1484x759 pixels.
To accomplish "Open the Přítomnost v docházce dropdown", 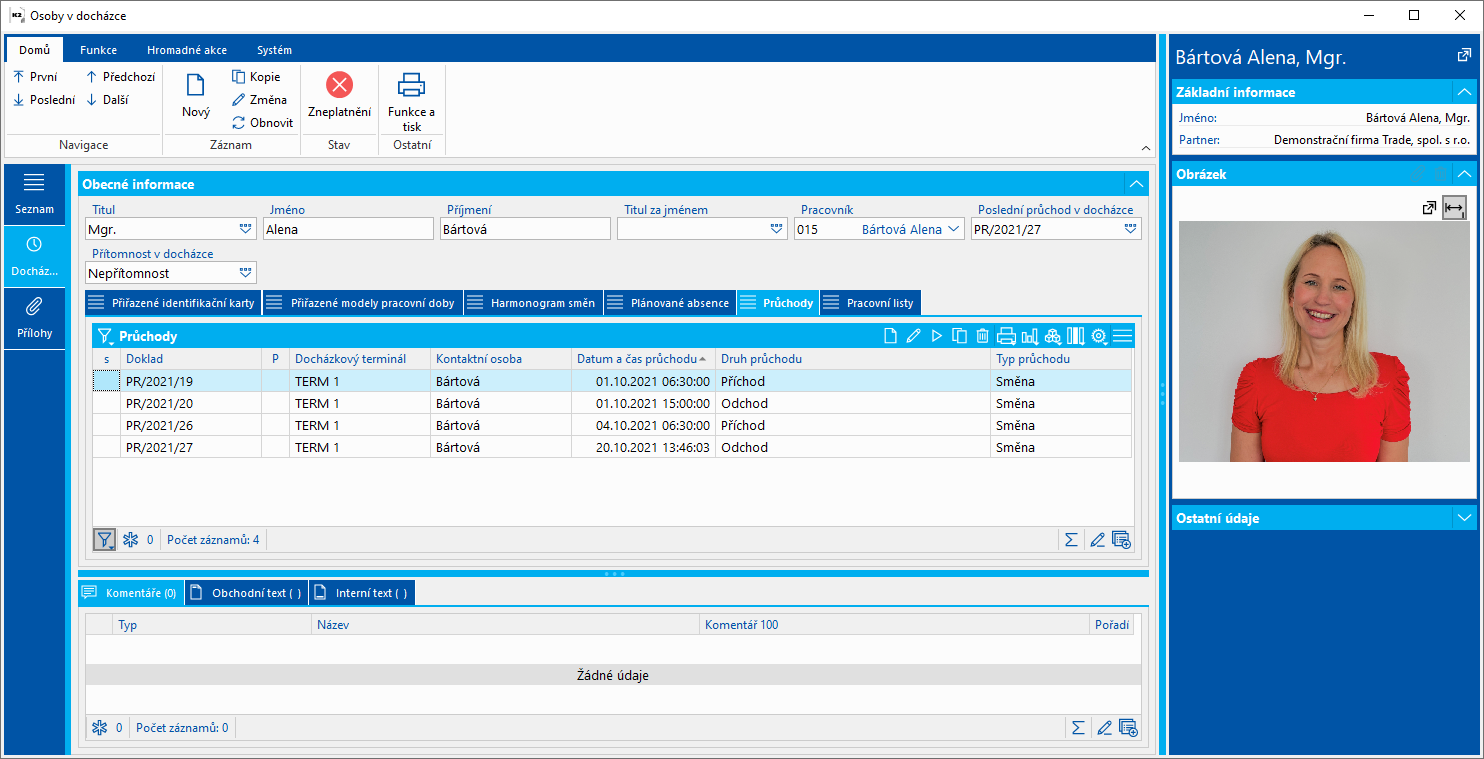I will click(x=246, y=273).
